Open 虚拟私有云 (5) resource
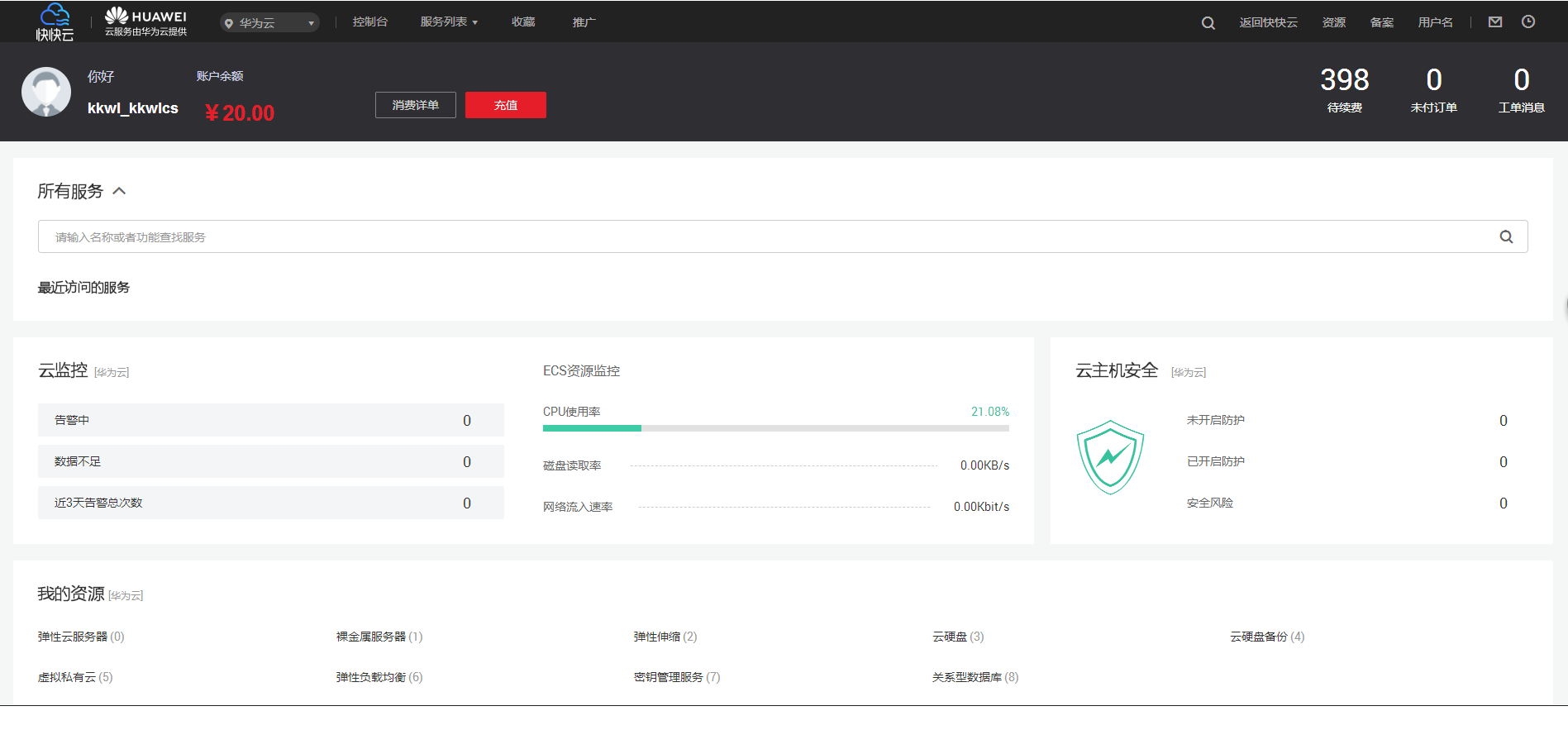1568x730 pixels. 75,677
